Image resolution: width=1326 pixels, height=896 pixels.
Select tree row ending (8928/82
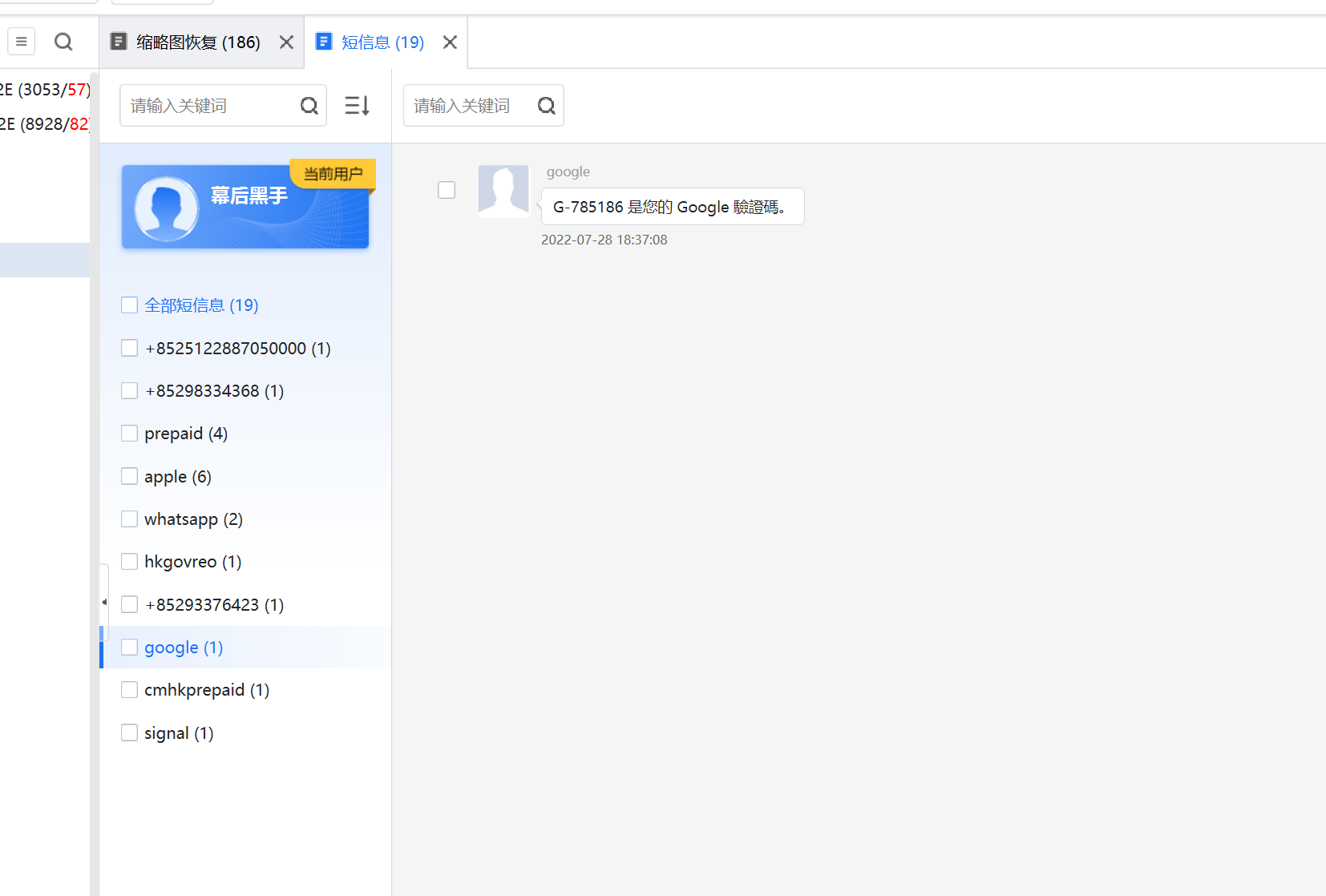(x=45, y=124)
